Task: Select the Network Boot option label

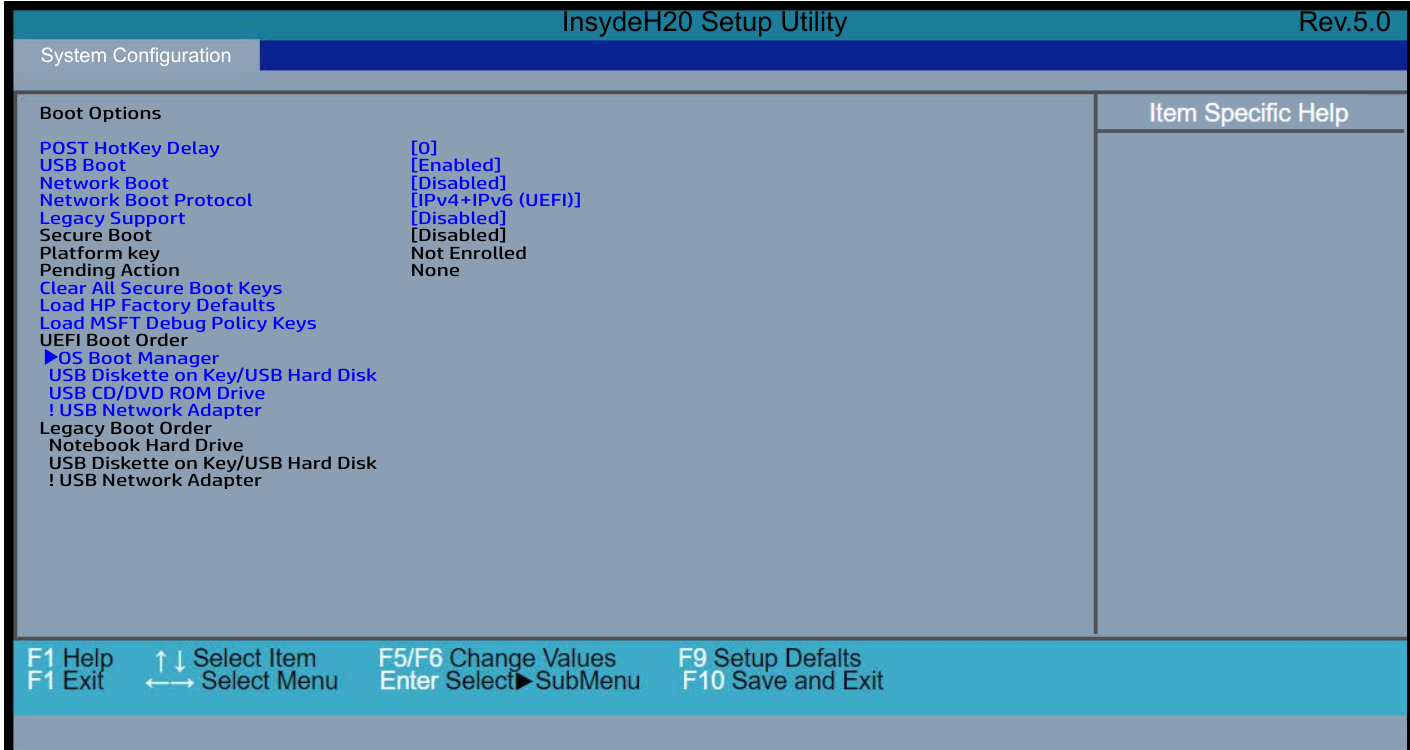Action: (104, 183)
